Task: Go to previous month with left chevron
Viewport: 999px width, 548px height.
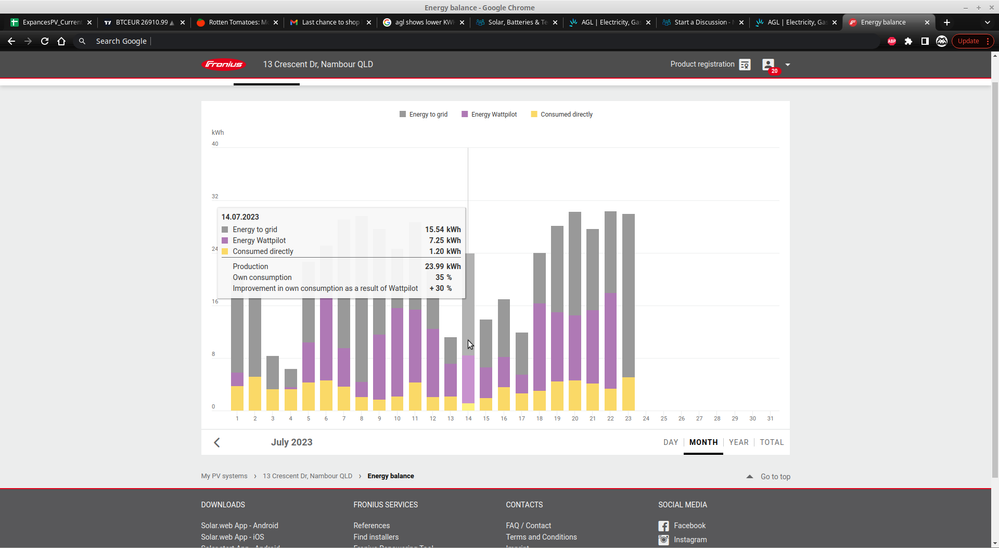Action: tap(217, 442)
